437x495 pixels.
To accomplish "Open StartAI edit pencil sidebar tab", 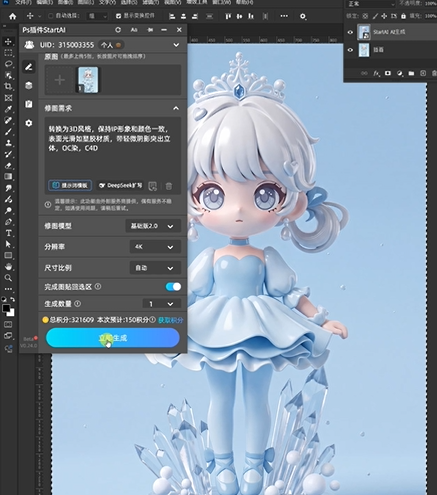I will [29, 67].
